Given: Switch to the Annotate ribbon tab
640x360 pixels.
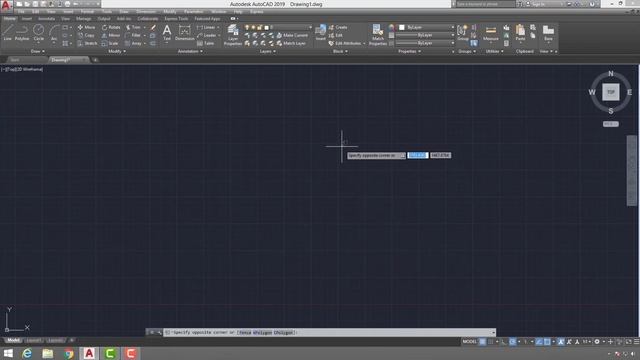Looking at the screenshot, I should (x=46, y=19).
